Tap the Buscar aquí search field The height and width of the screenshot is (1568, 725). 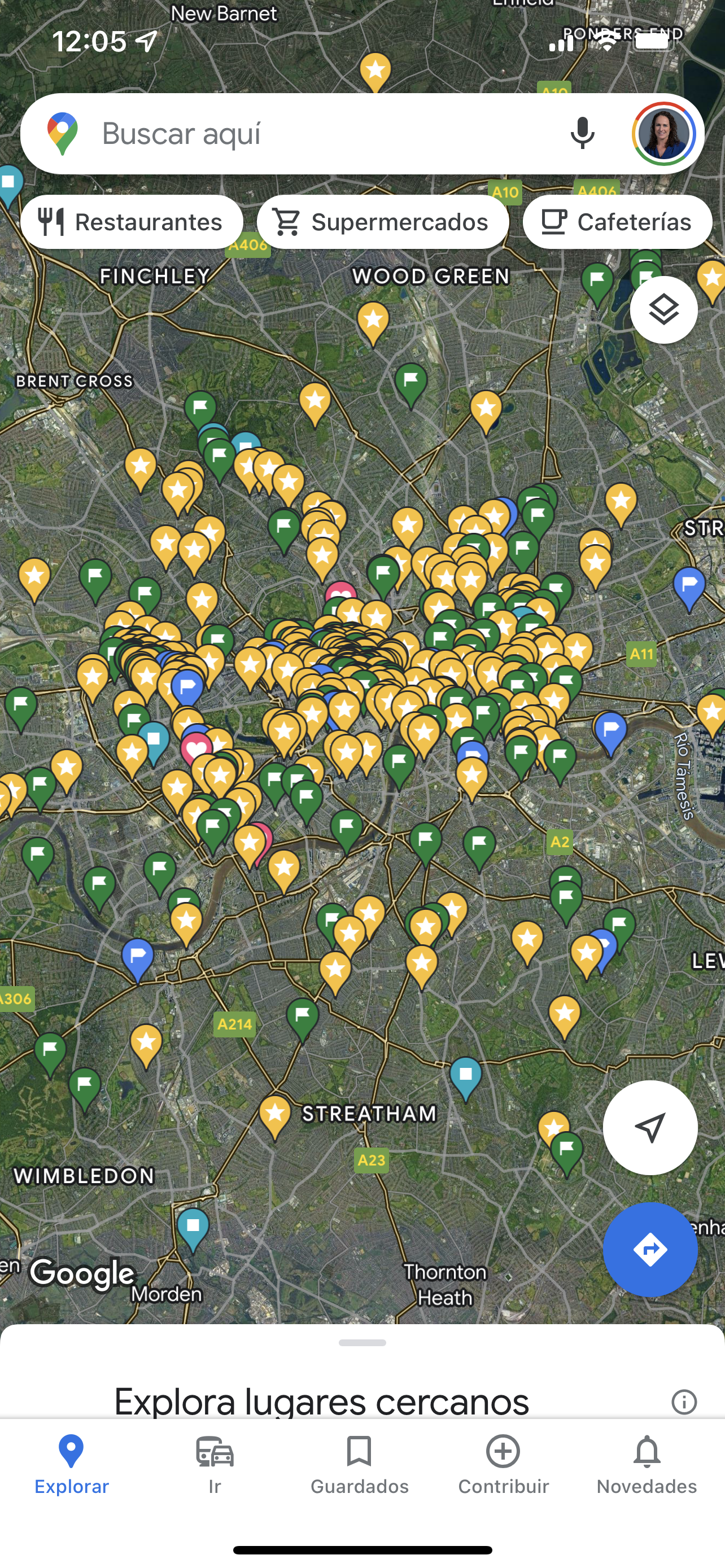tap(317, 133)
